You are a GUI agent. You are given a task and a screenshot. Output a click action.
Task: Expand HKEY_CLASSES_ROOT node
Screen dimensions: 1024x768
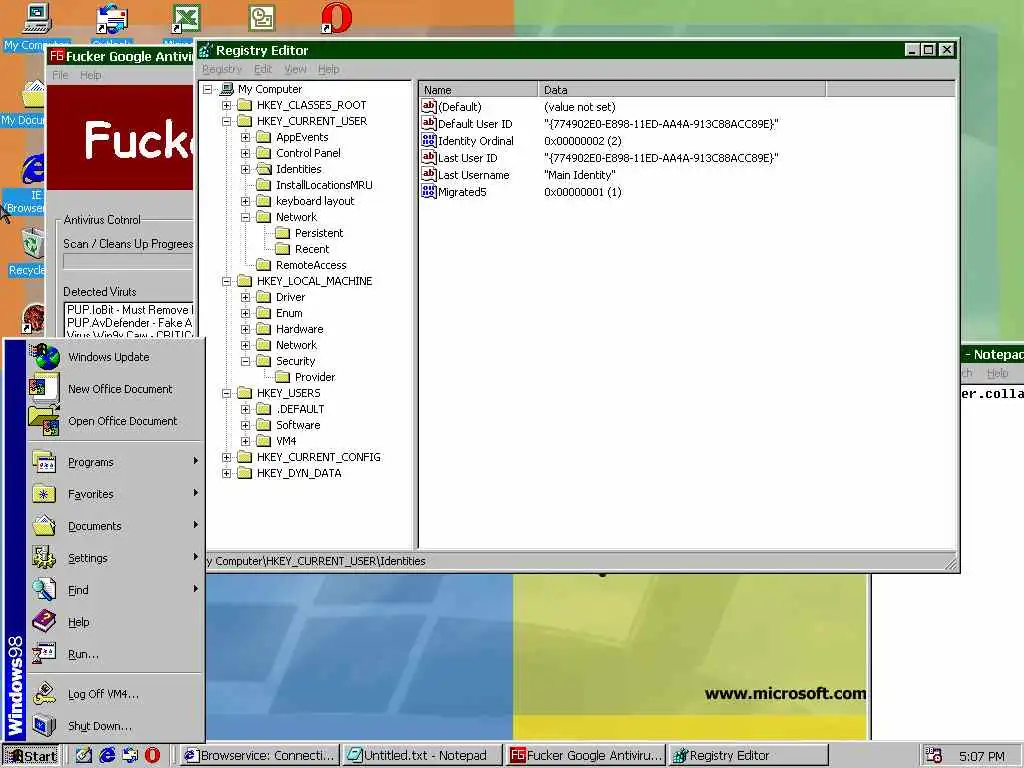pyautogui.click(x=227, y=105)
